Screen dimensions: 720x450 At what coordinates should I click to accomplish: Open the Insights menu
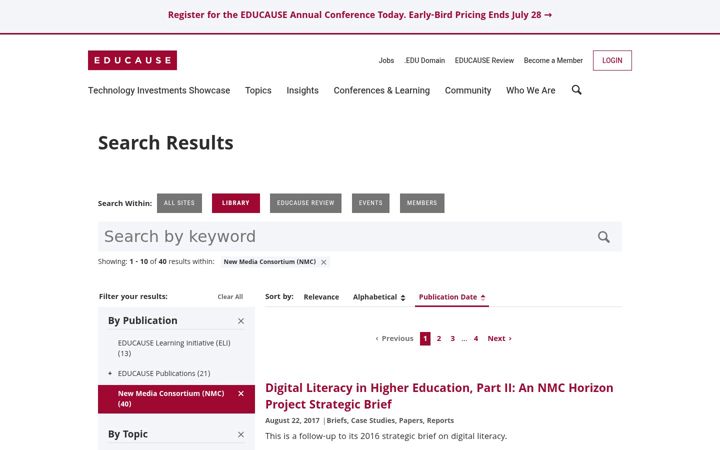tap(302, 90)
